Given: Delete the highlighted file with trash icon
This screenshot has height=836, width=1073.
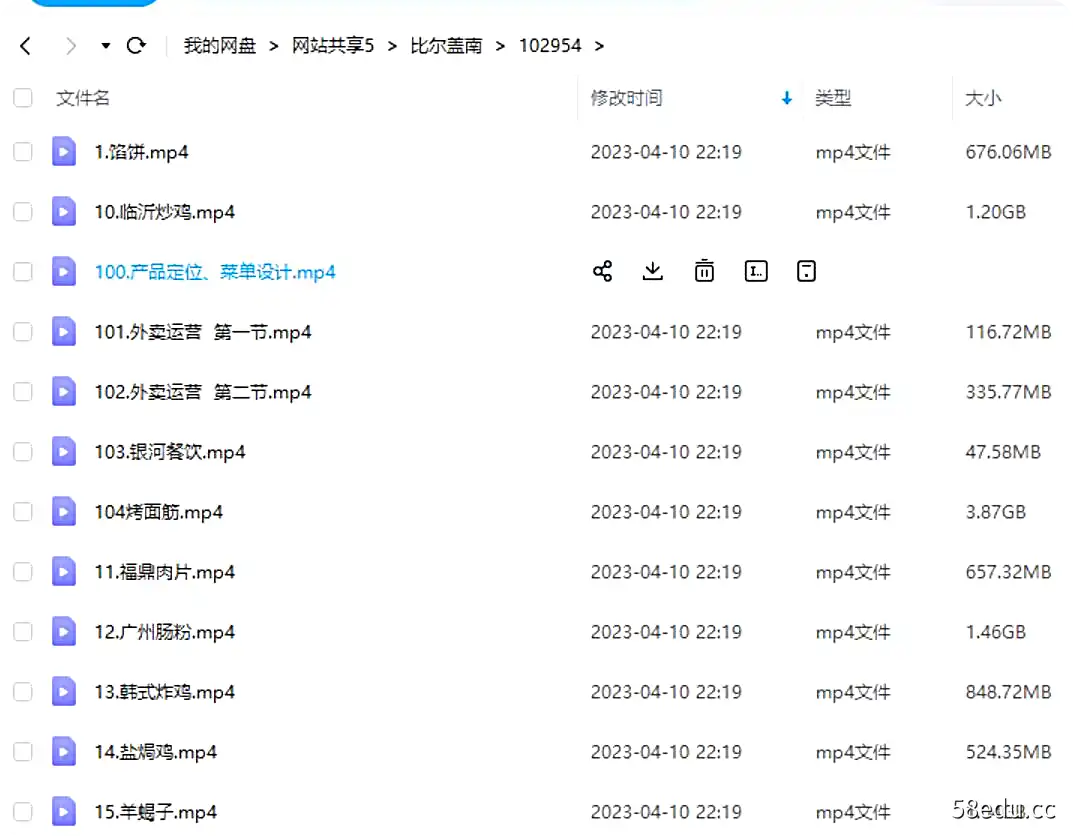Looking at the screenshot, I should (x=704, y=270).
